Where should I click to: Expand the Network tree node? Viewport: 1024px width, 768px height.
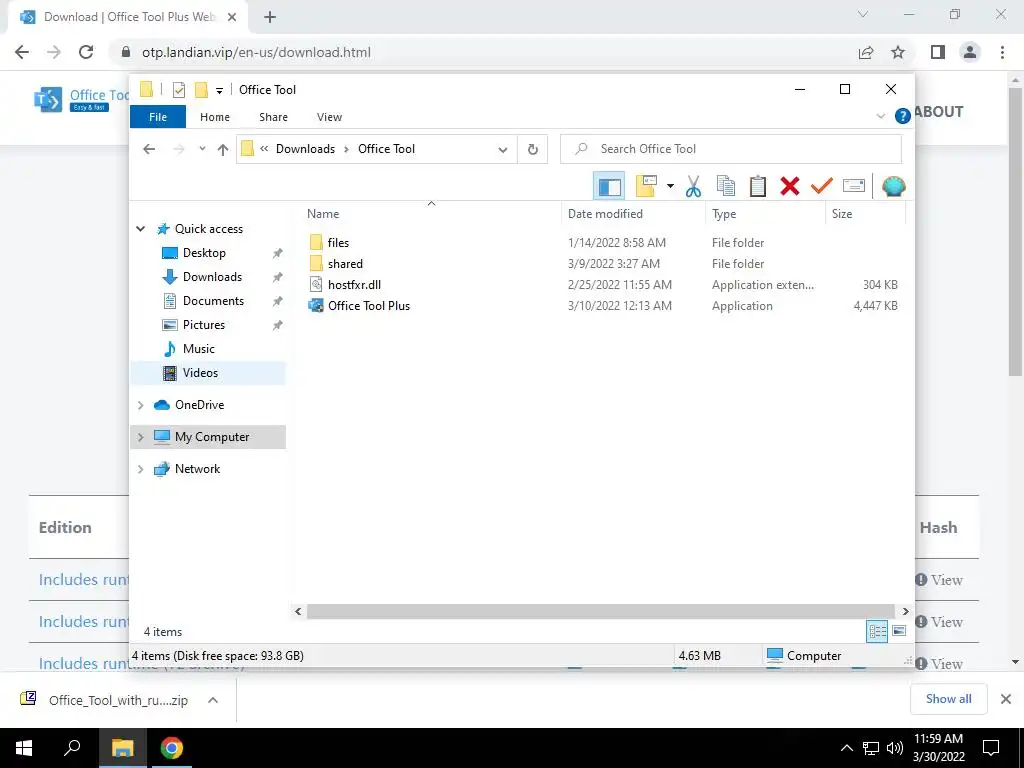pos(140,470)
